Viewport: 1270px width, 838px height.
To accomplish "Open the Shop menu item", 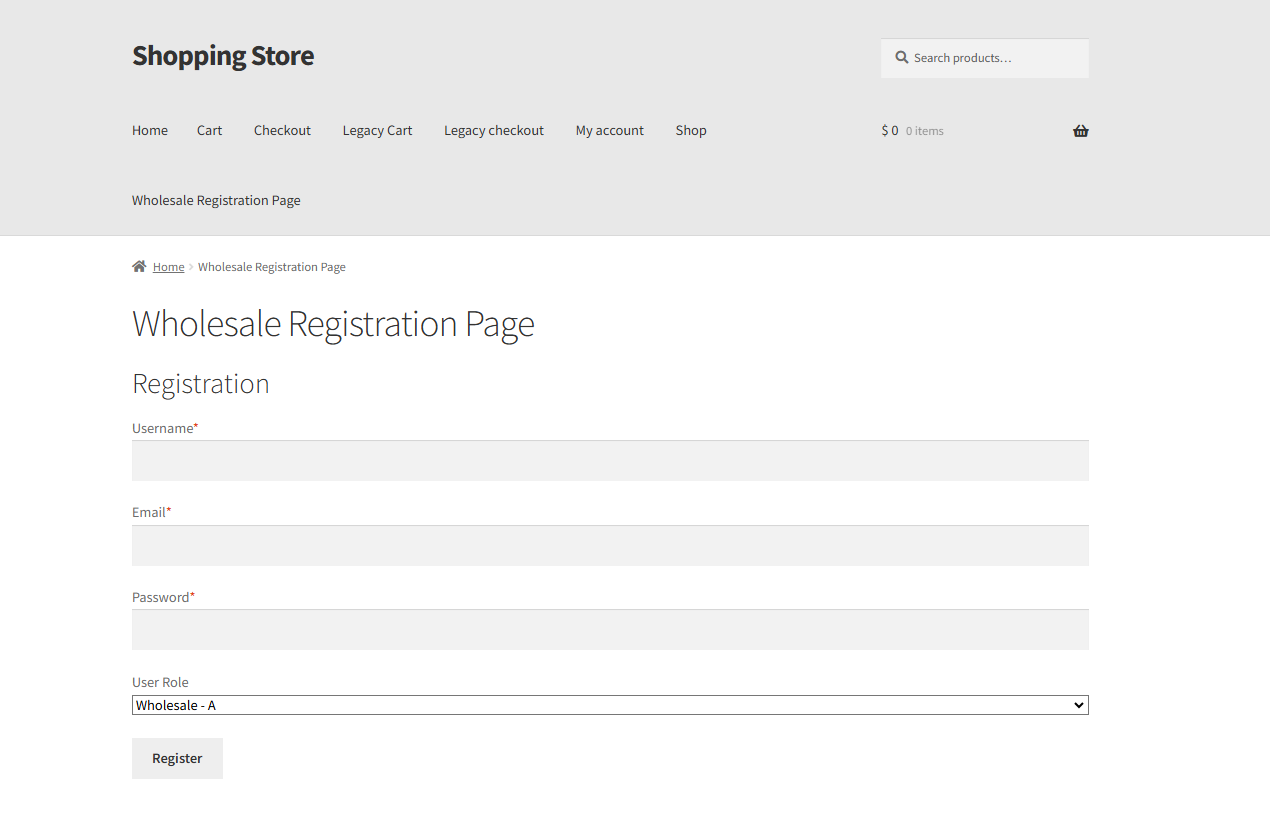I will 691,130.
